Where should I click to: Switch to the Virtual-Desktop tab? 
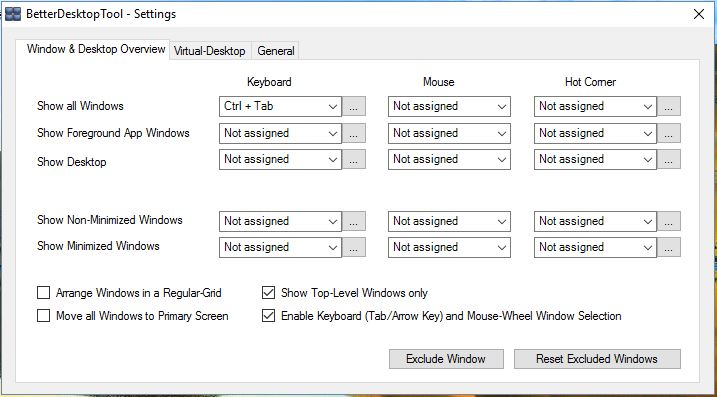click(x=209, y=51)
